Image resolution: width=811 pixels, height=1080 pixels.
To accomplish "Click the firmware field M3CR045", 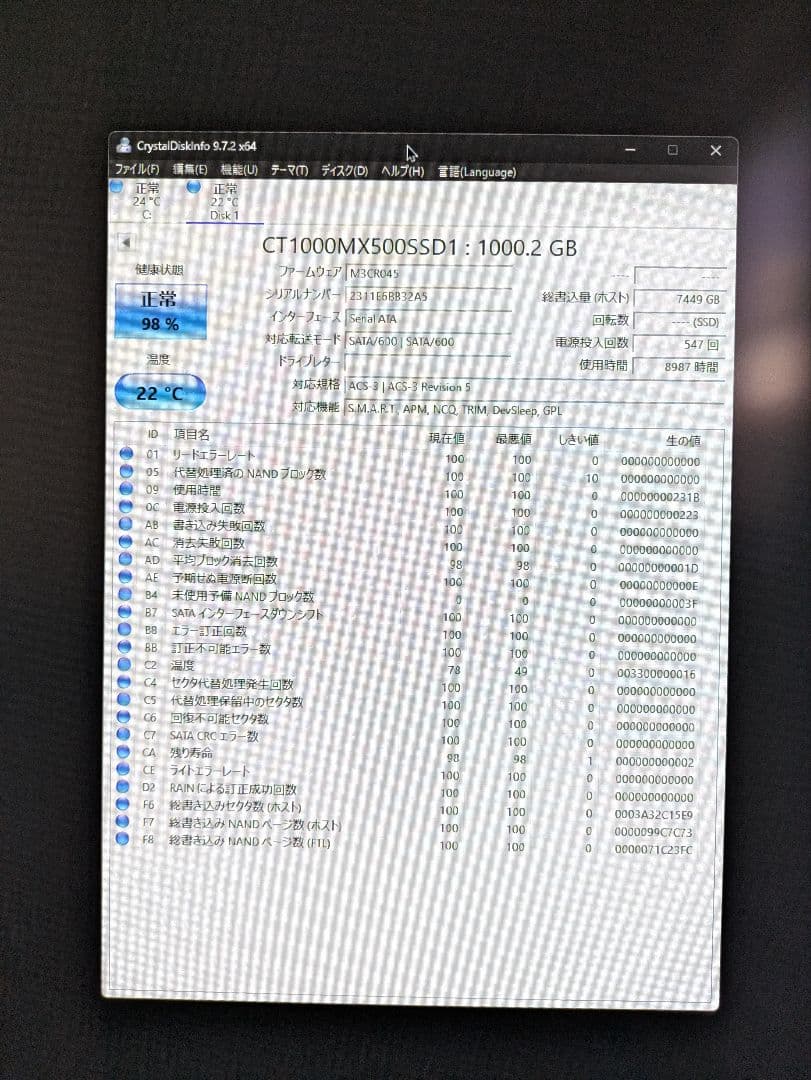I will pyautogui.click(x=428, y=273).
